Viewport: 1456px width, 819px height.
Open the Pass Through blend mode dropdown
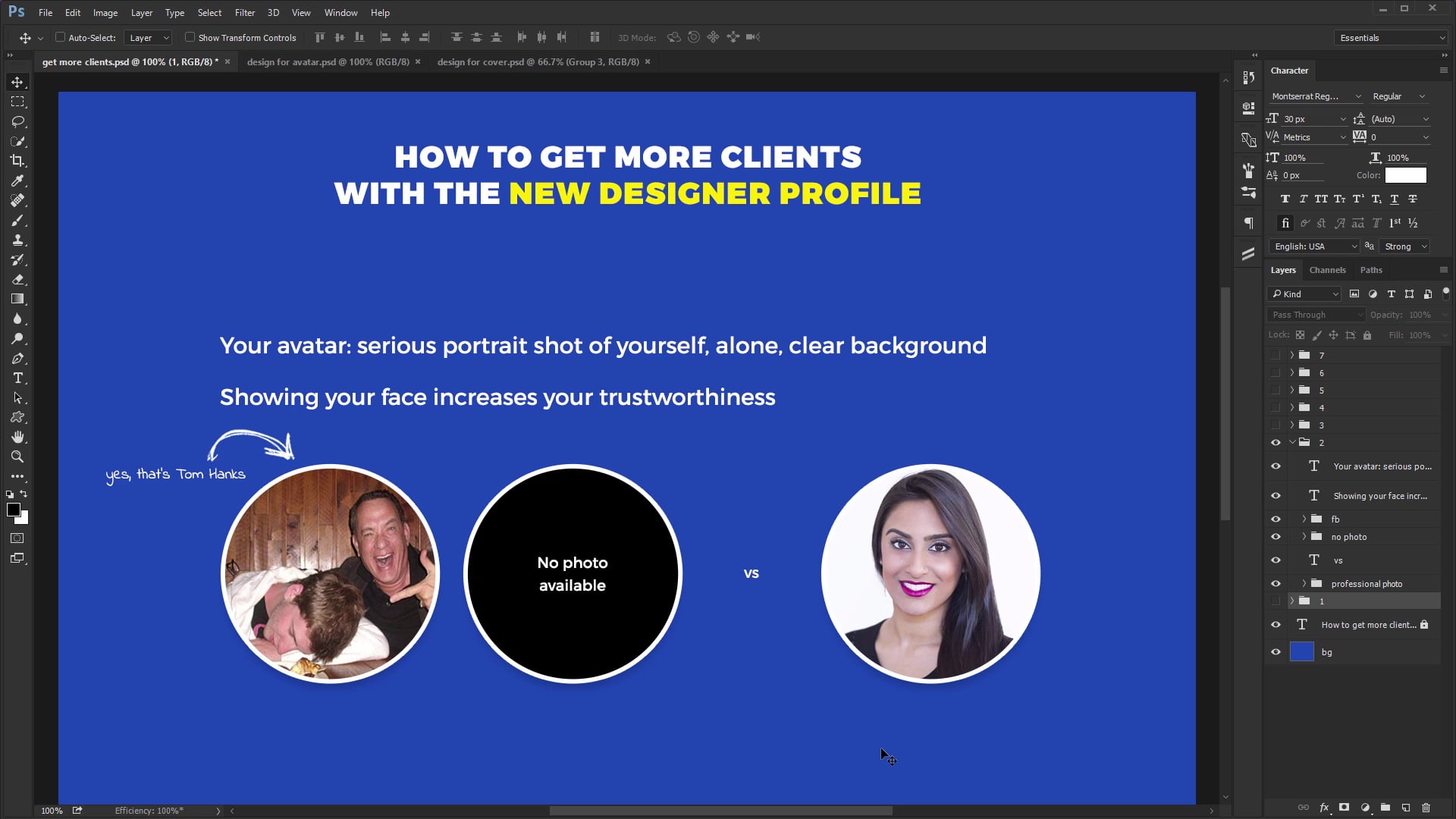pos(1316,314)
